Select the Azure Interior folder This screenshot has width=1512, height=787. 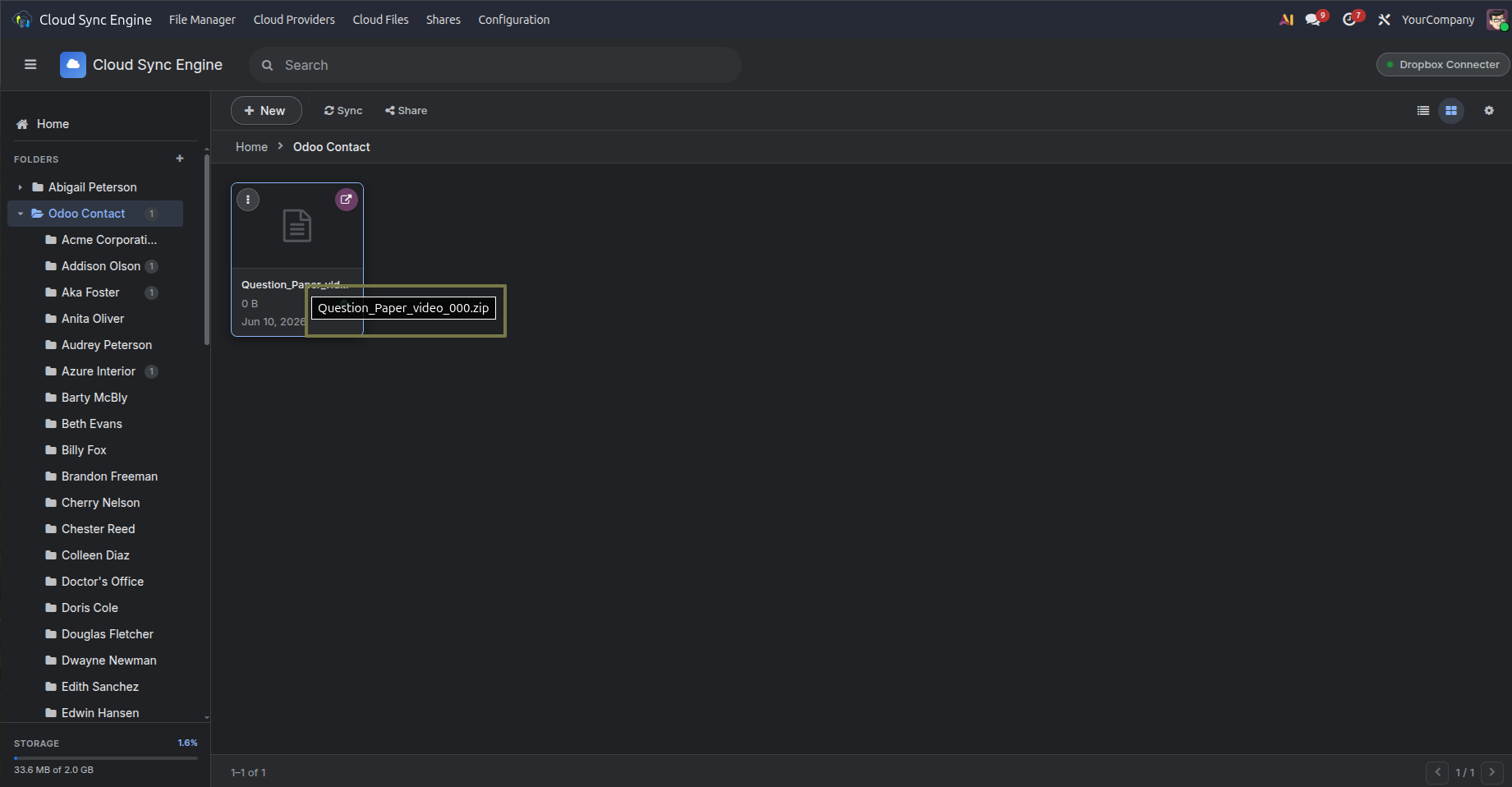click(x=99, y=371)
